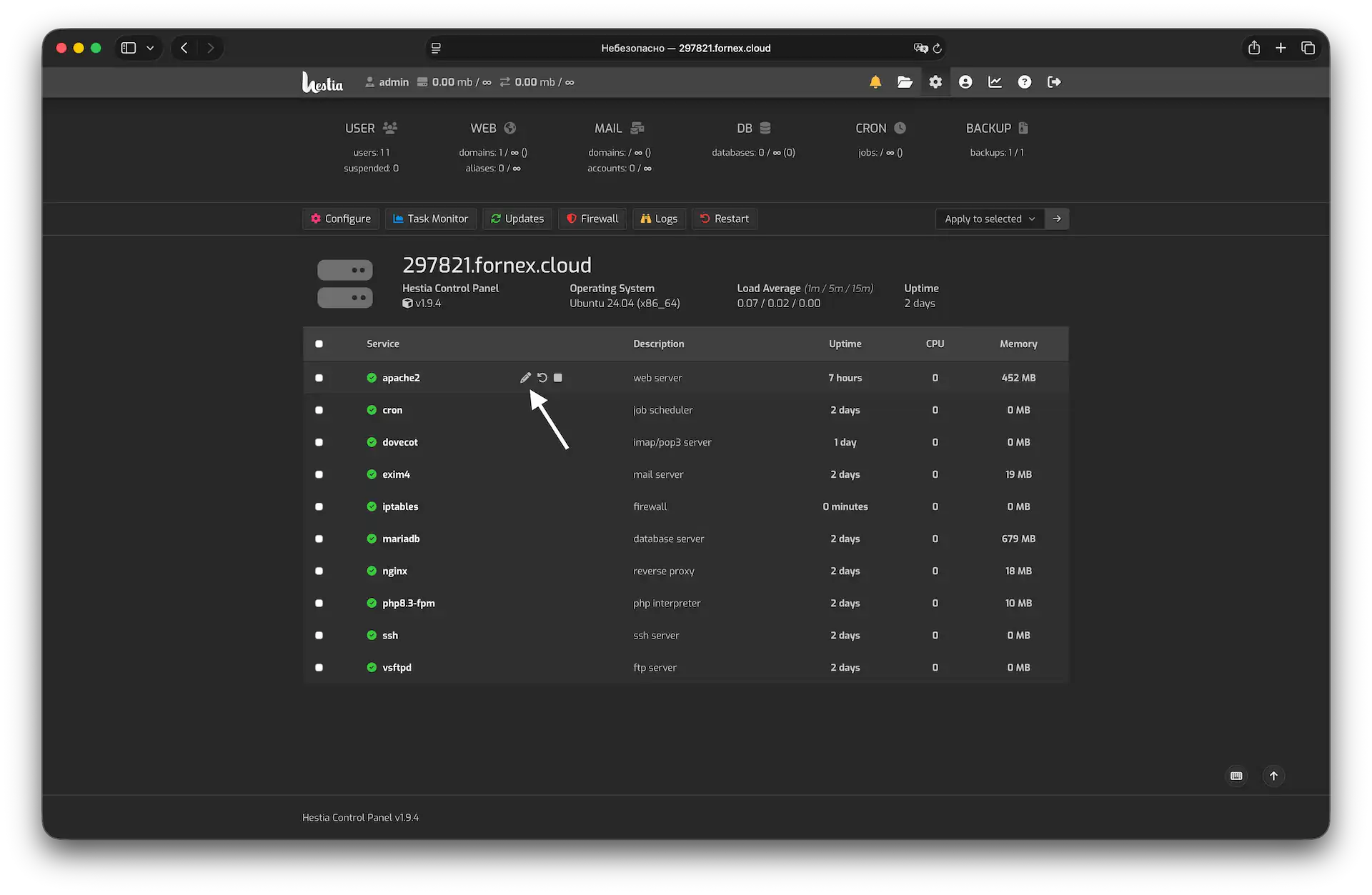Go forward in browser history

tap(210, 48)
